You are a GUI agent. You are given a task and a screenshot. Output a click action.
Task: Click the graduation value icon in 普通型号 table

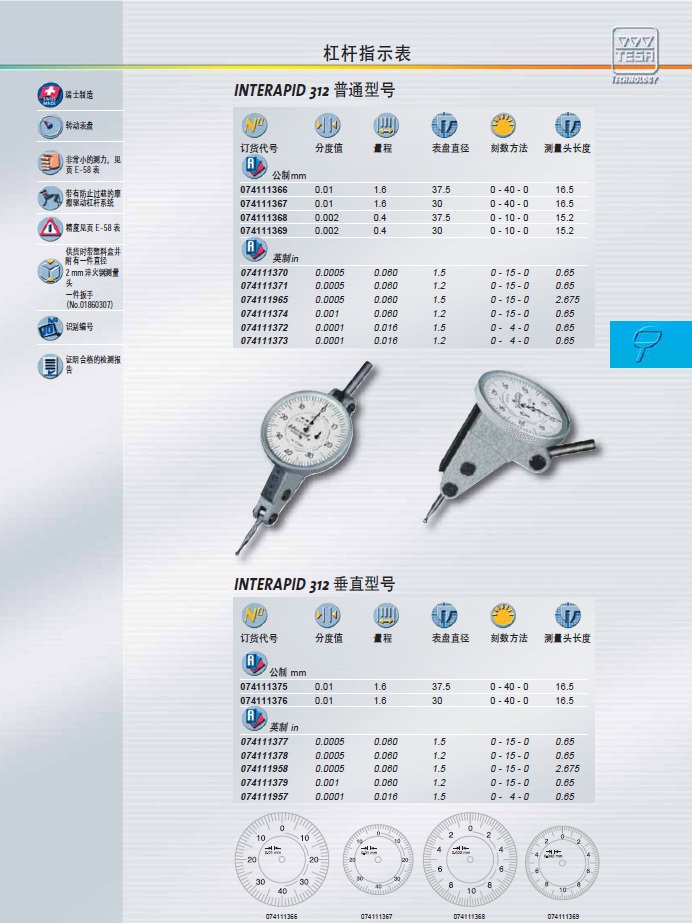(x=328, y=125)
